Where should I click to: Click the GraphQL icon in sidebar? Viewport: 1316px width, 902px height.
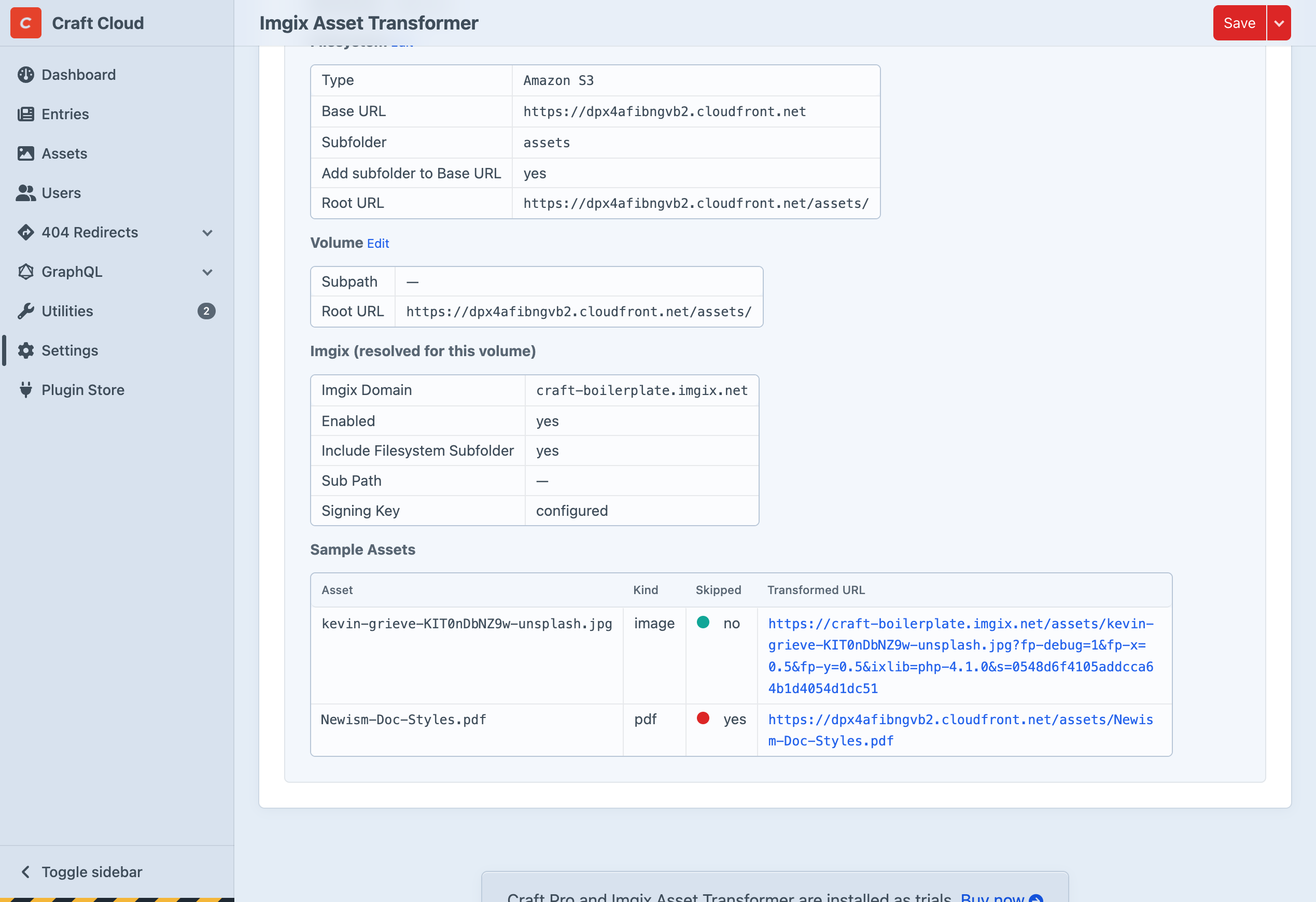click(x=26, y=272)
